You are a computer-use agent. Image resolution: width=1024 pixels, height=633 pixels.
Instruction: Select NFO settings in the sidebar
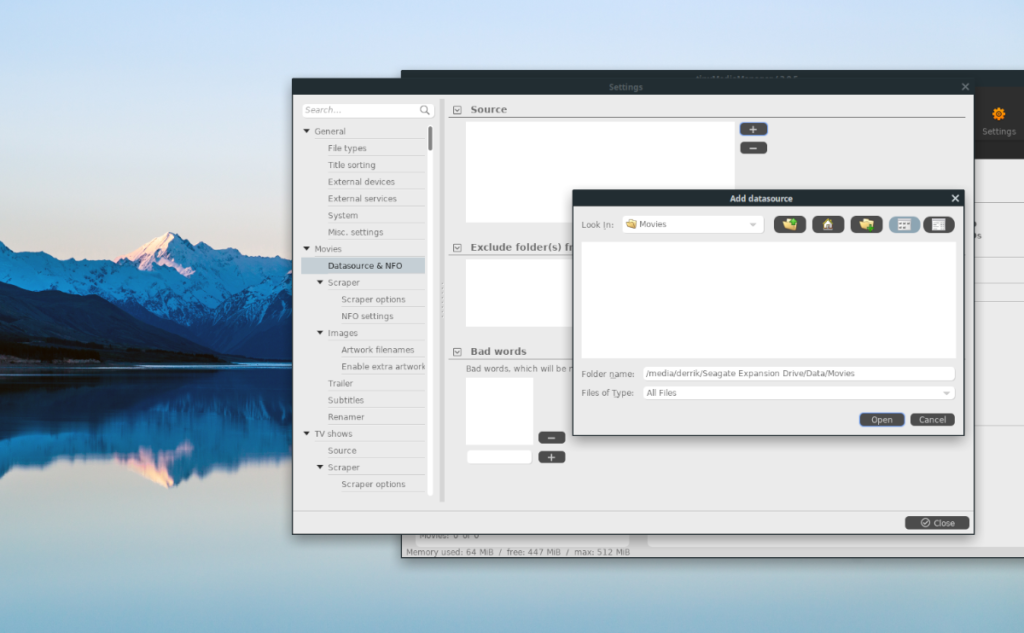[x=366, y=315]
